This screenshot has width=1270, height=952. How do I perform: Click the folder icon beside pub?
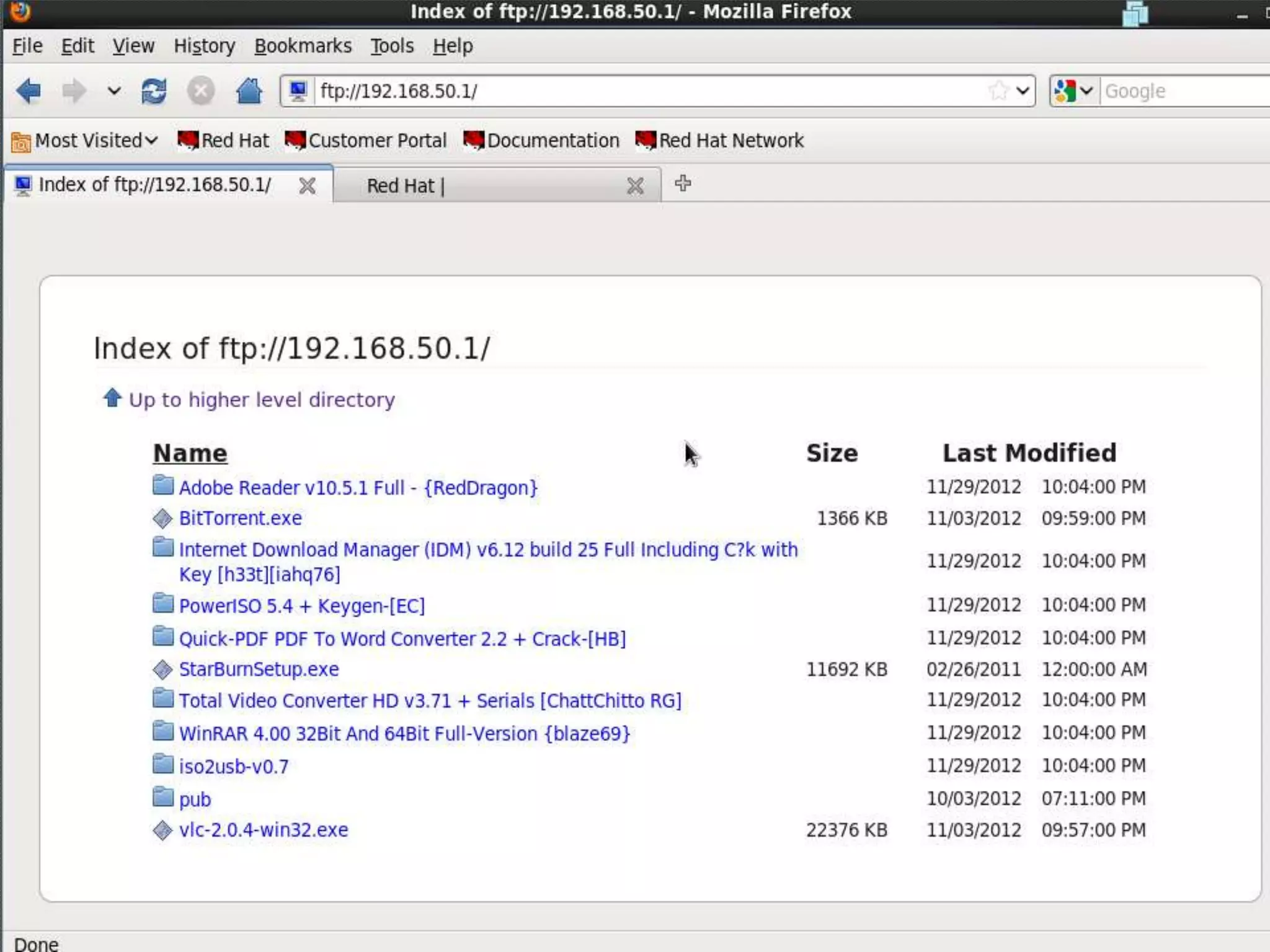click(162, 797)
